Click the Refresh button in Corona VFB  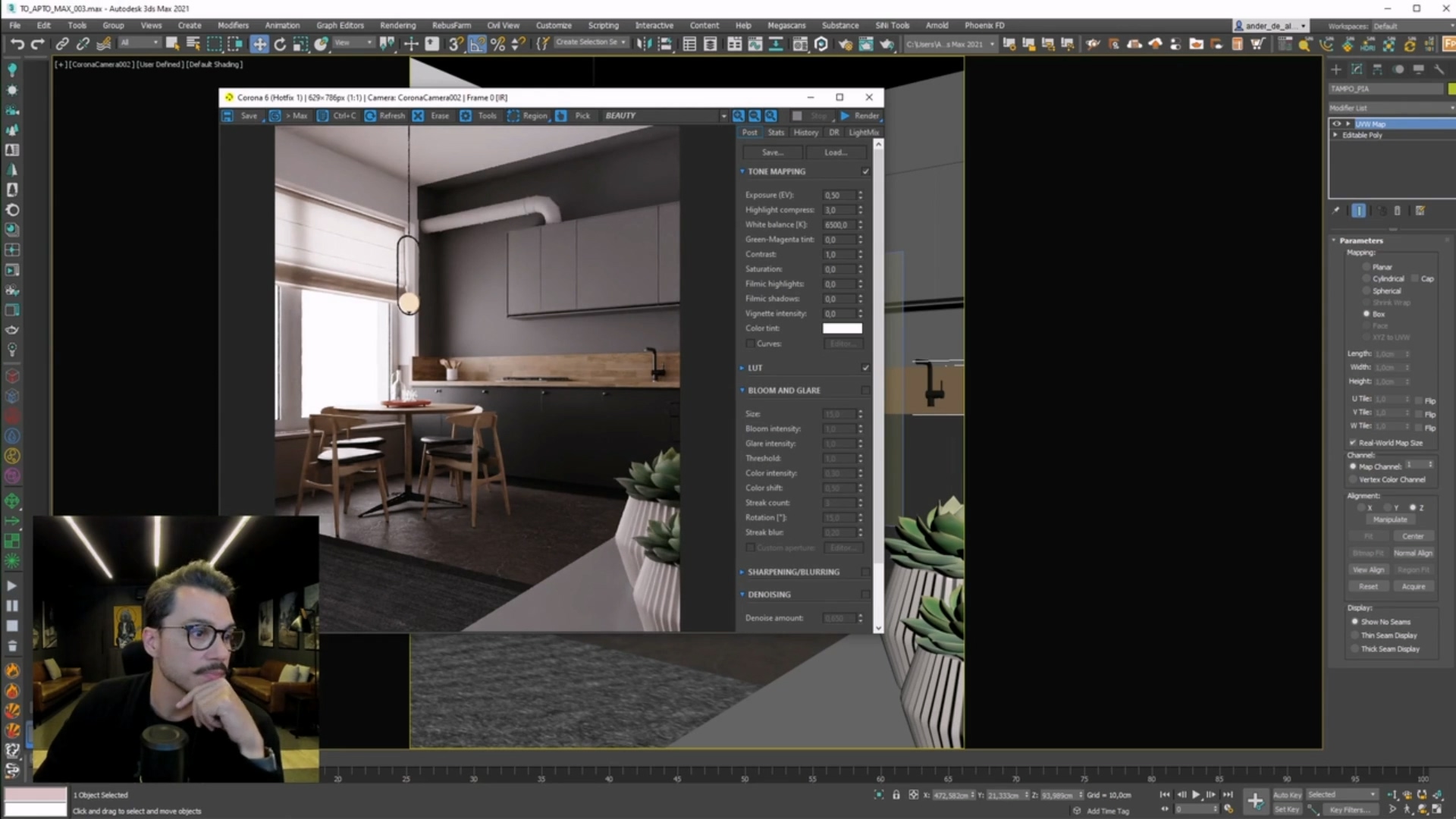pyautogui.click(x=385, y=116)
